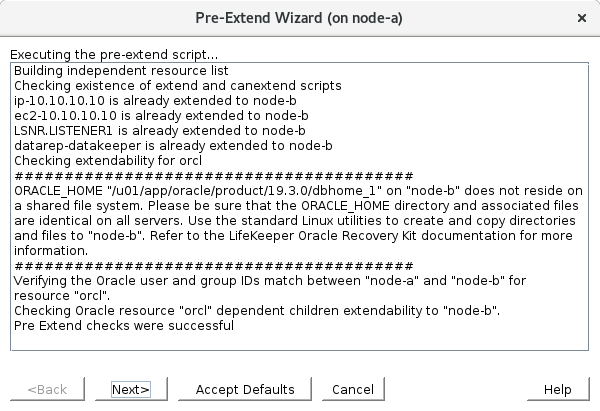The image size is (600, 411).
Task: Click the 'Checking existence of extend' line
Action: 178,86
